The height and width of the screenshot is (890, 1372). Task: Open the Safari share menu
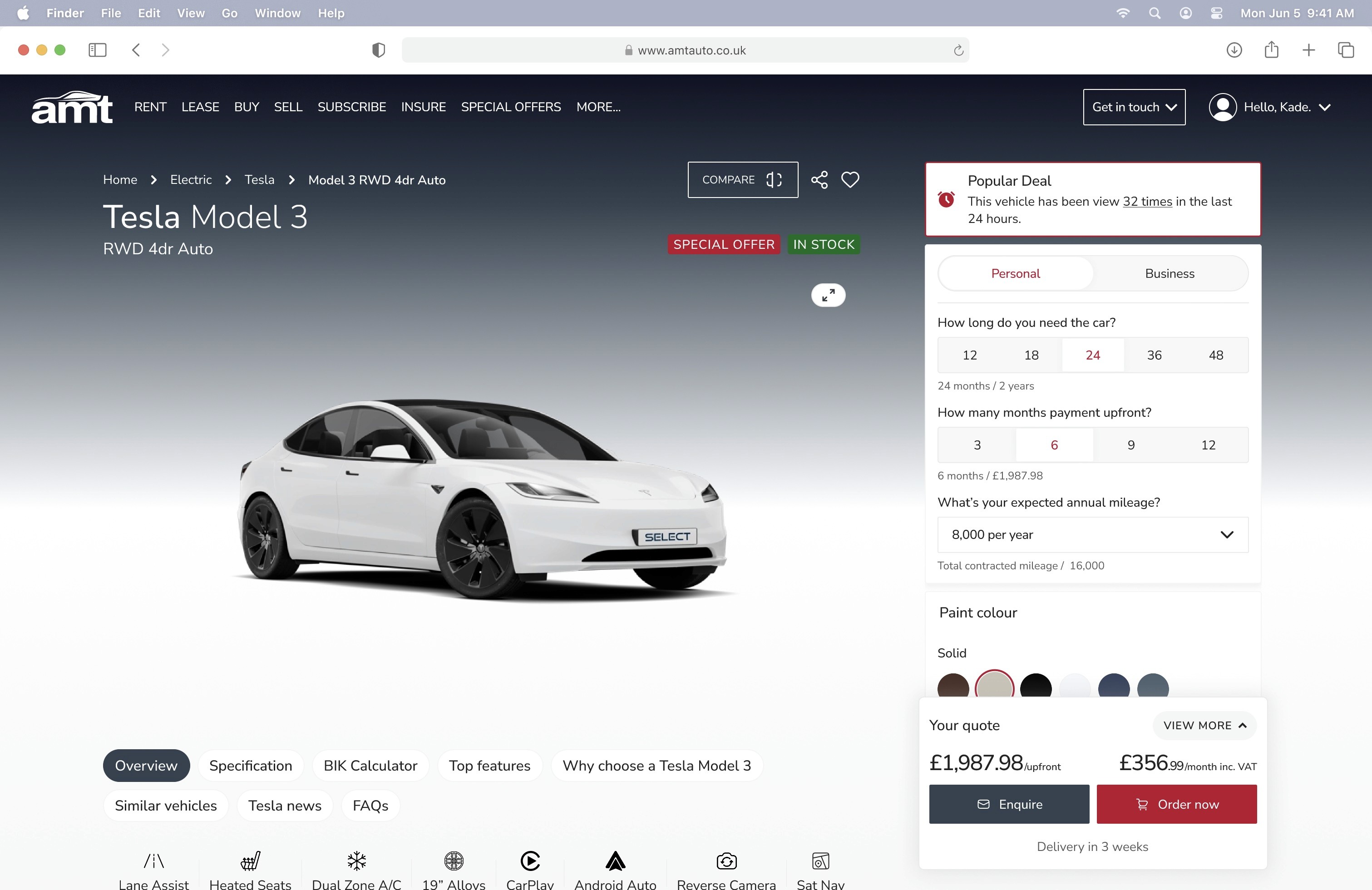point(1271,50)
